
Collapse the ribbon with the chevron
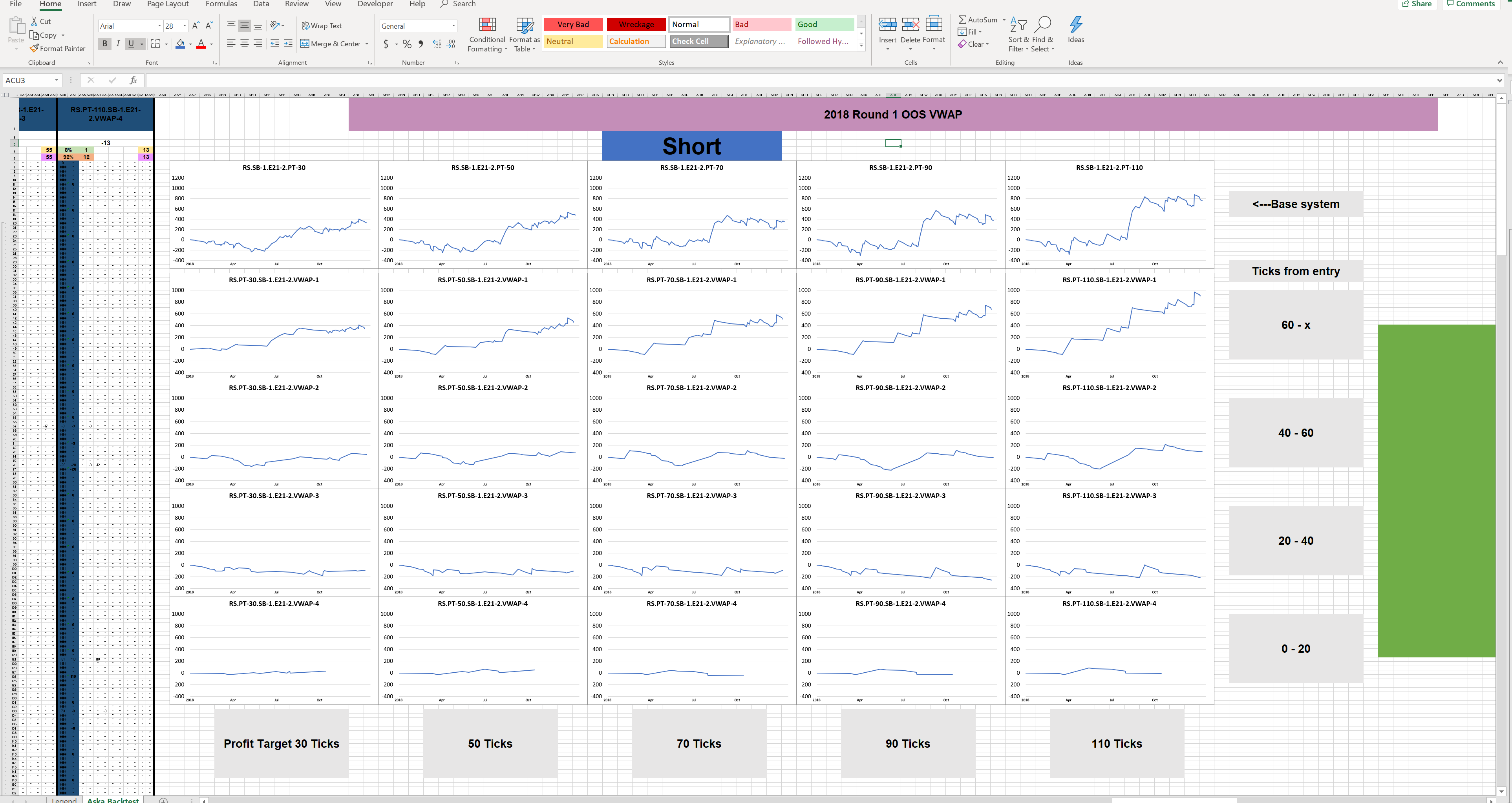click(x=1500, y=62)
